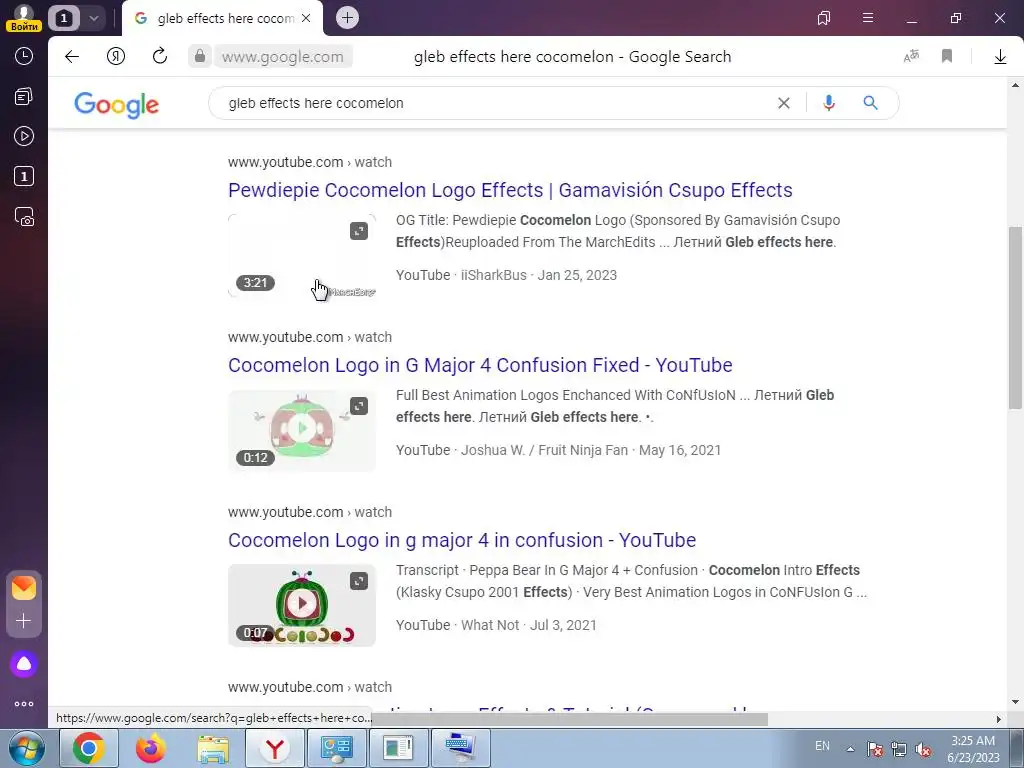Expand preview of Pewdiepie Cocomelon video thumbnail
This screenshot has height=768, width=1024.
359,231
